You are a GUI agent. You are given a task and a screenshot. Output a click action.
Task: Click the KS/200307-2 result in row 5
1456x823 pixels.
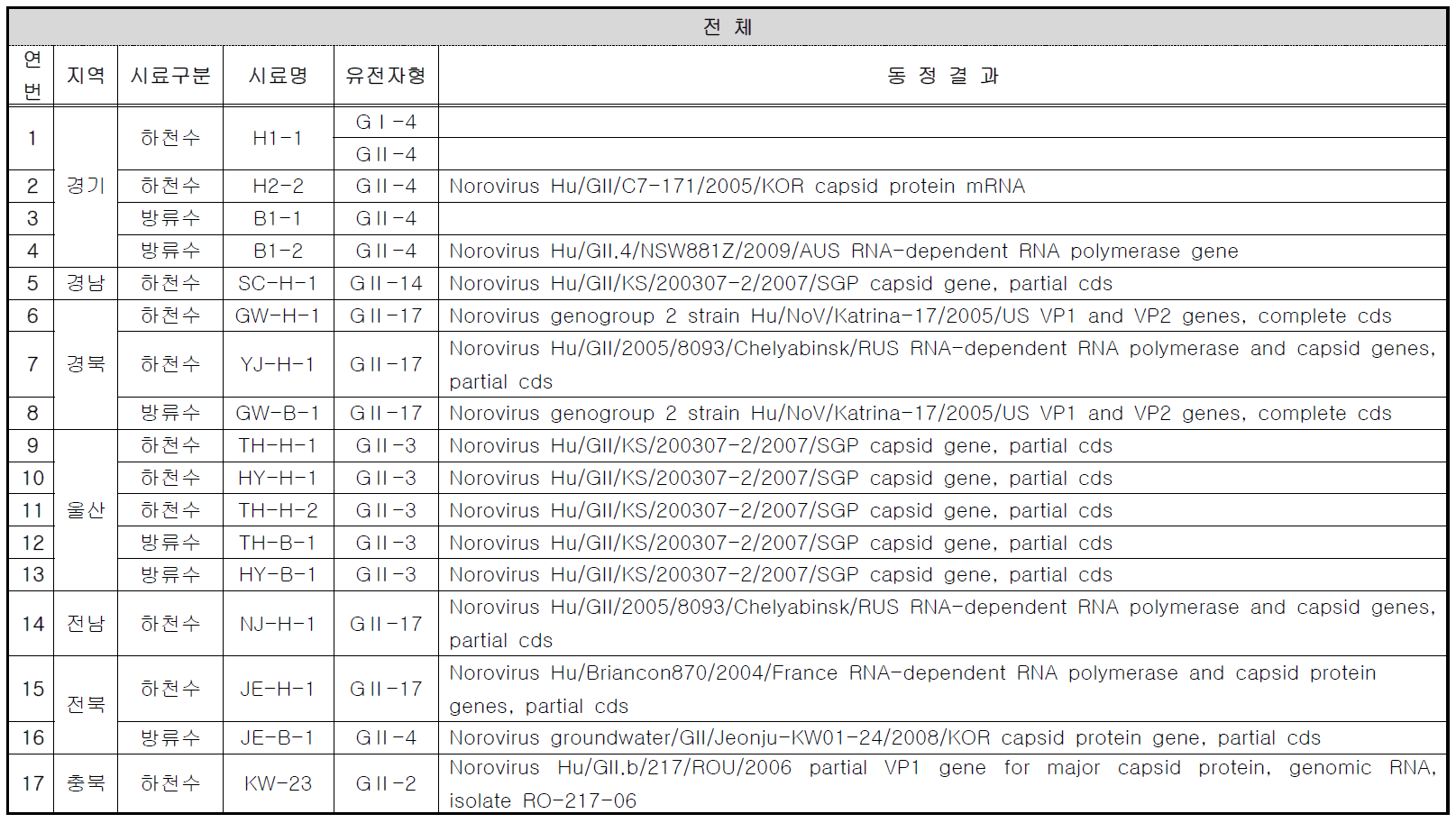[781, 283]
